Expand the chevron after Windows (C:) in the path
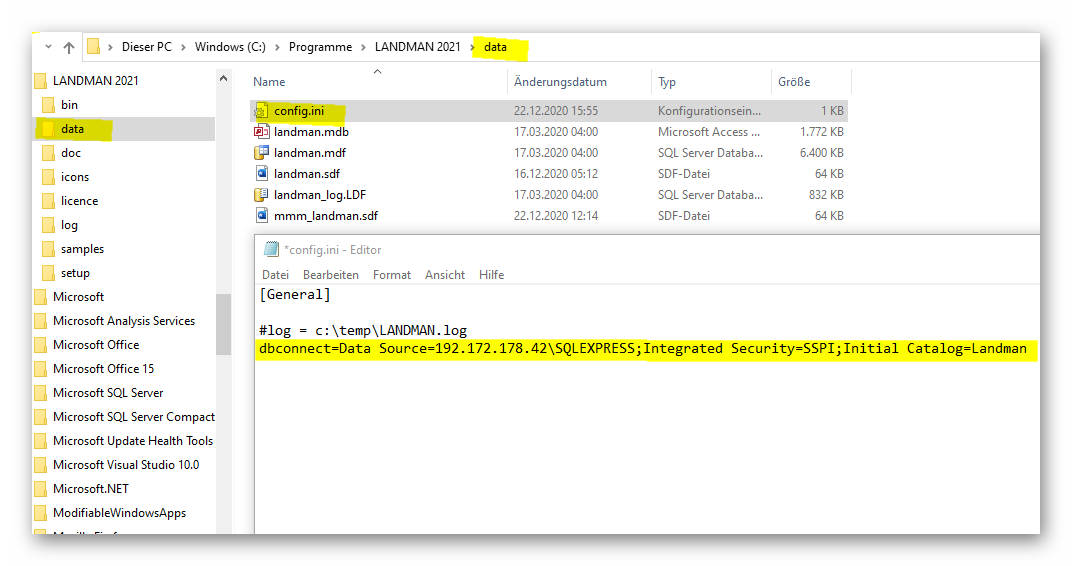Viewport: 1072px width, 566px height. [278, 47]
